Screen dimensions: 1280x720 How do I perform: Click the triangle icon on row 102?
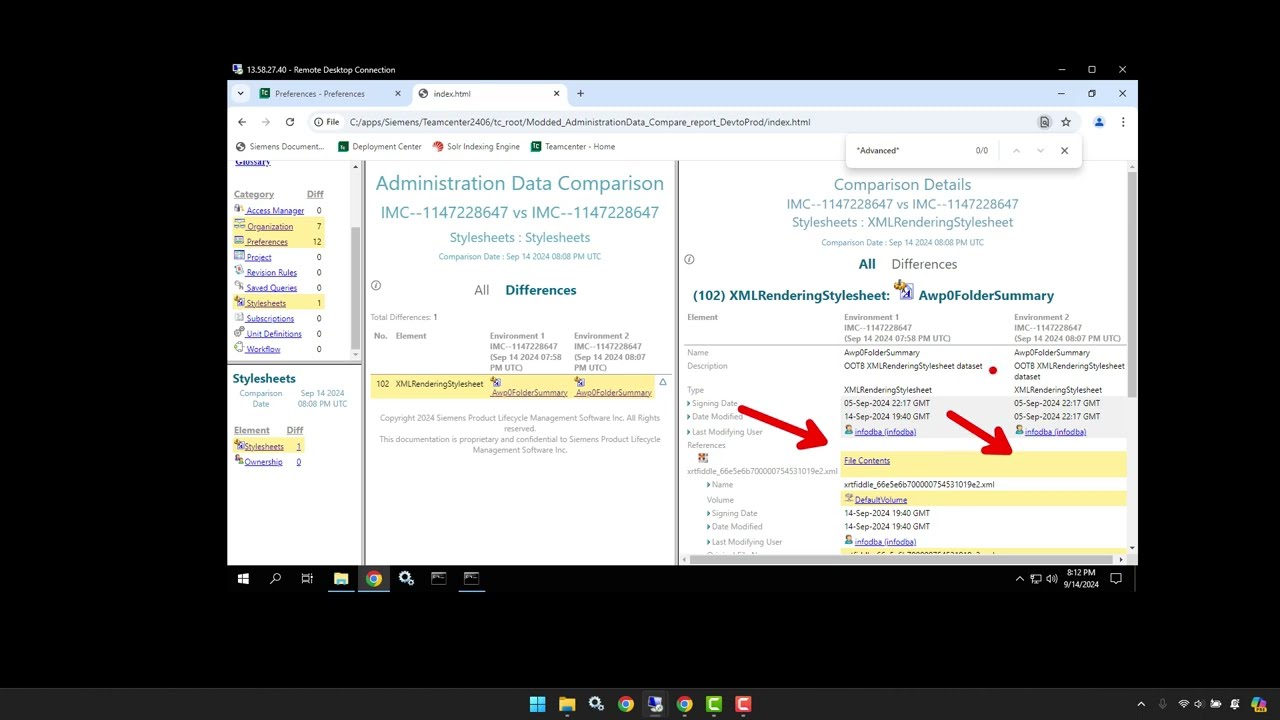(662, 382)
